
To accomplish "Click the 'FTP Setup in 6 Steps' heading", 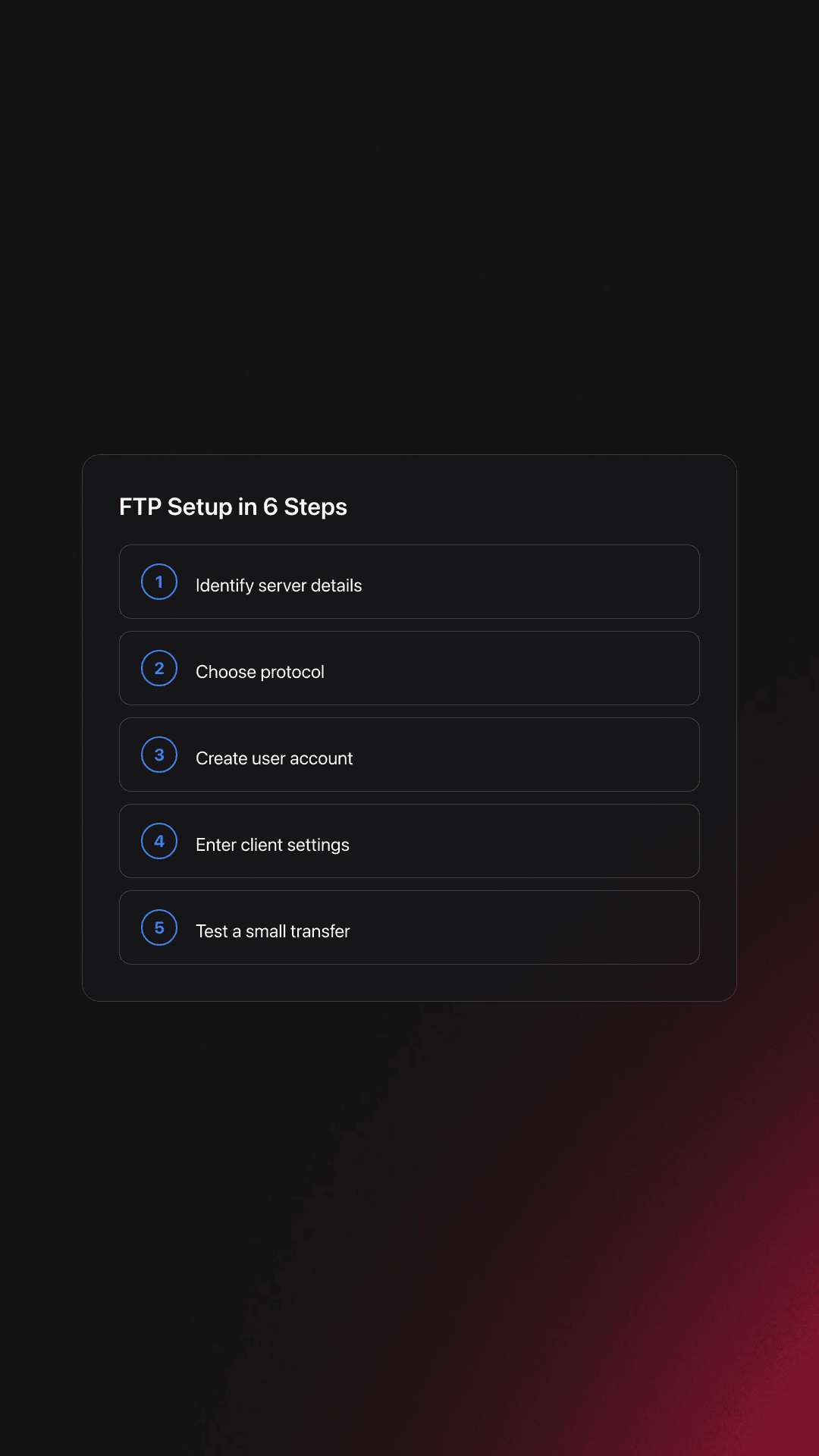I will (x=232, y=507).
